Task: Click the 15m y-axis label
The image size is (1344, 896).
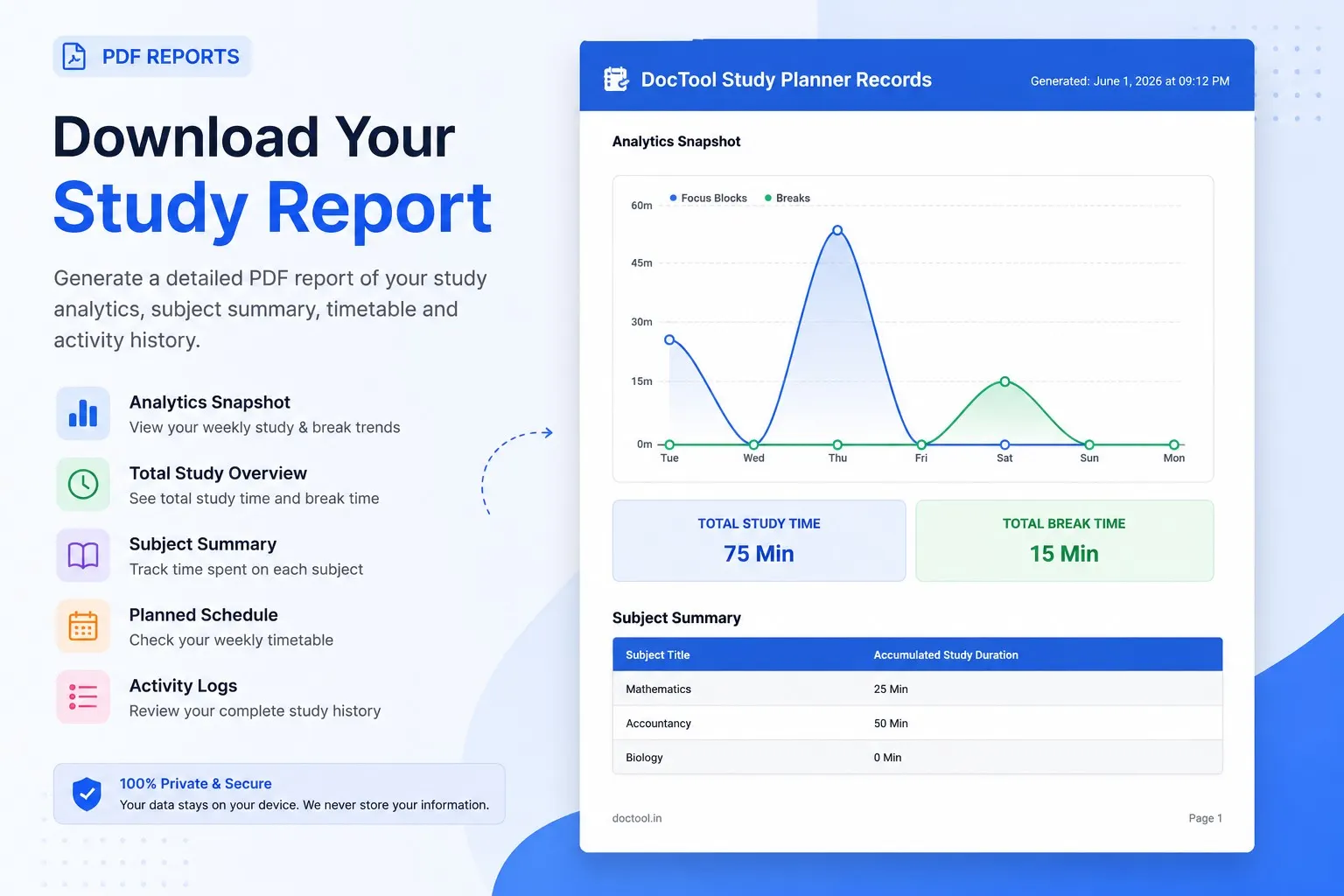Action: [641, 381]
